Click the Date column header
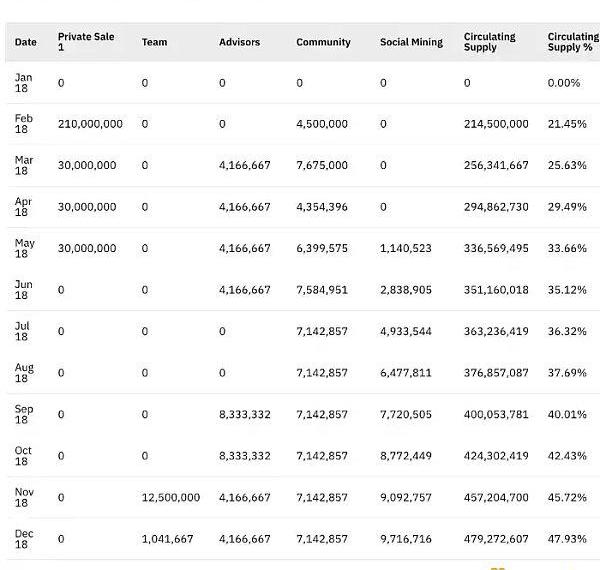 tap(25, 42)
